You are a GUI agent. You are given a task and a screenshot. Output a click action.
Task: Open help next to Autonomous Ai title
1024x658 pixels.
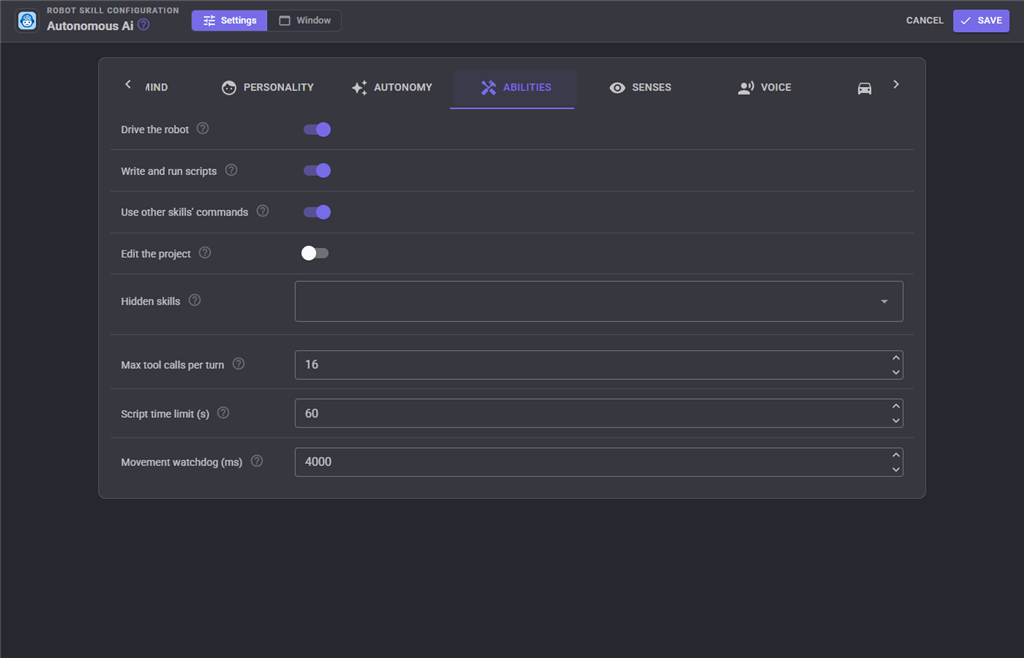click(144, 25)
